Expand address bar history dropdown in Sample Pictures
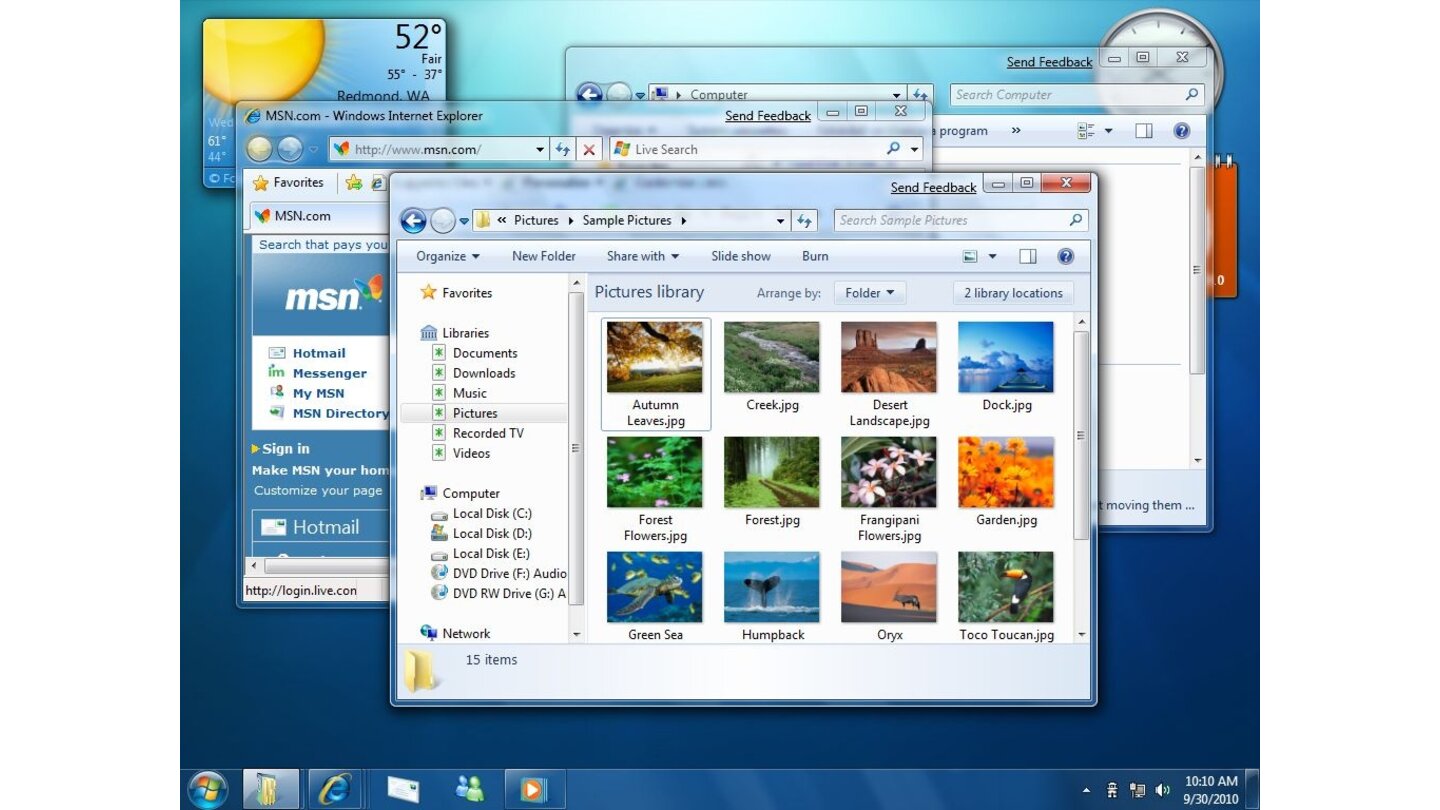The height and width of the screenshot is (810, 1440). (x=781, y=221)
